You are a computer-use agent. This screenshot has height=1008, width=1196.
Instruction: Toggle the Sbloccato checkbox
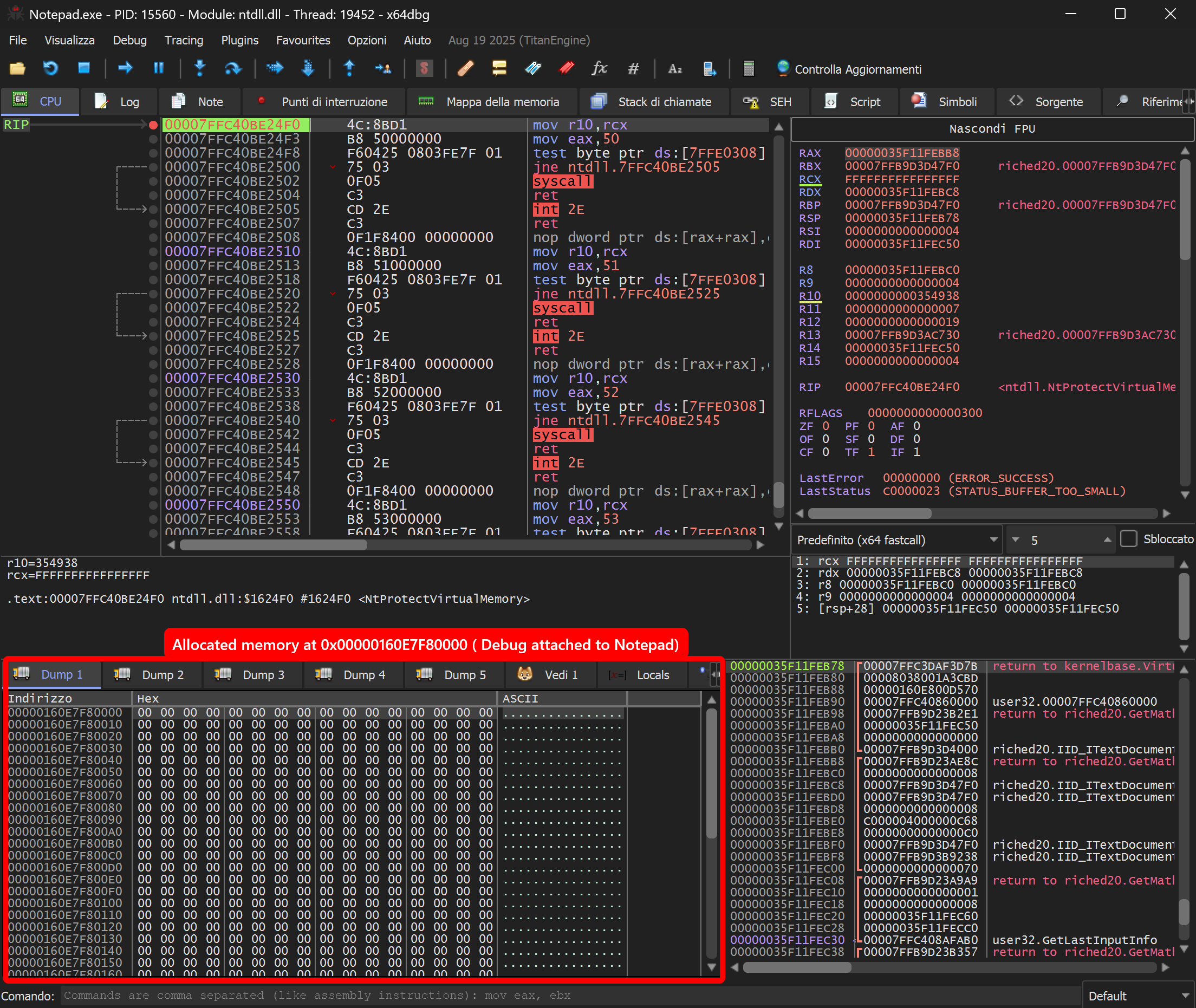tap(1129, 539)
